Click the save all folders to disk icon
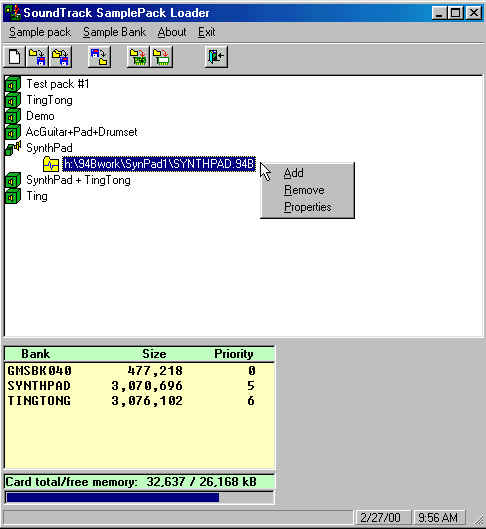 point(61,56)
